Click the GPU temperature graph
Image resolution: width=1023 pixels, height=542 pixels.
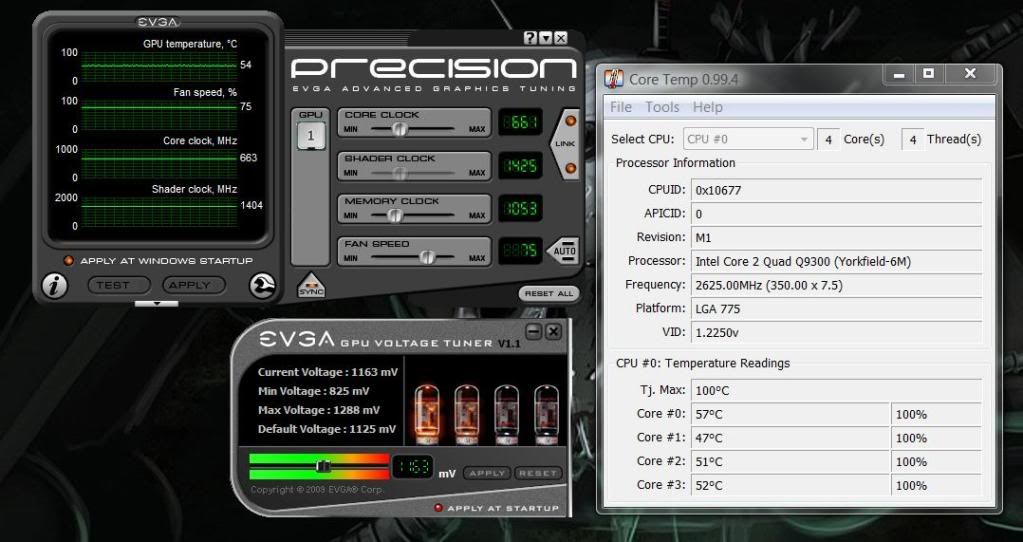(159, 66)
